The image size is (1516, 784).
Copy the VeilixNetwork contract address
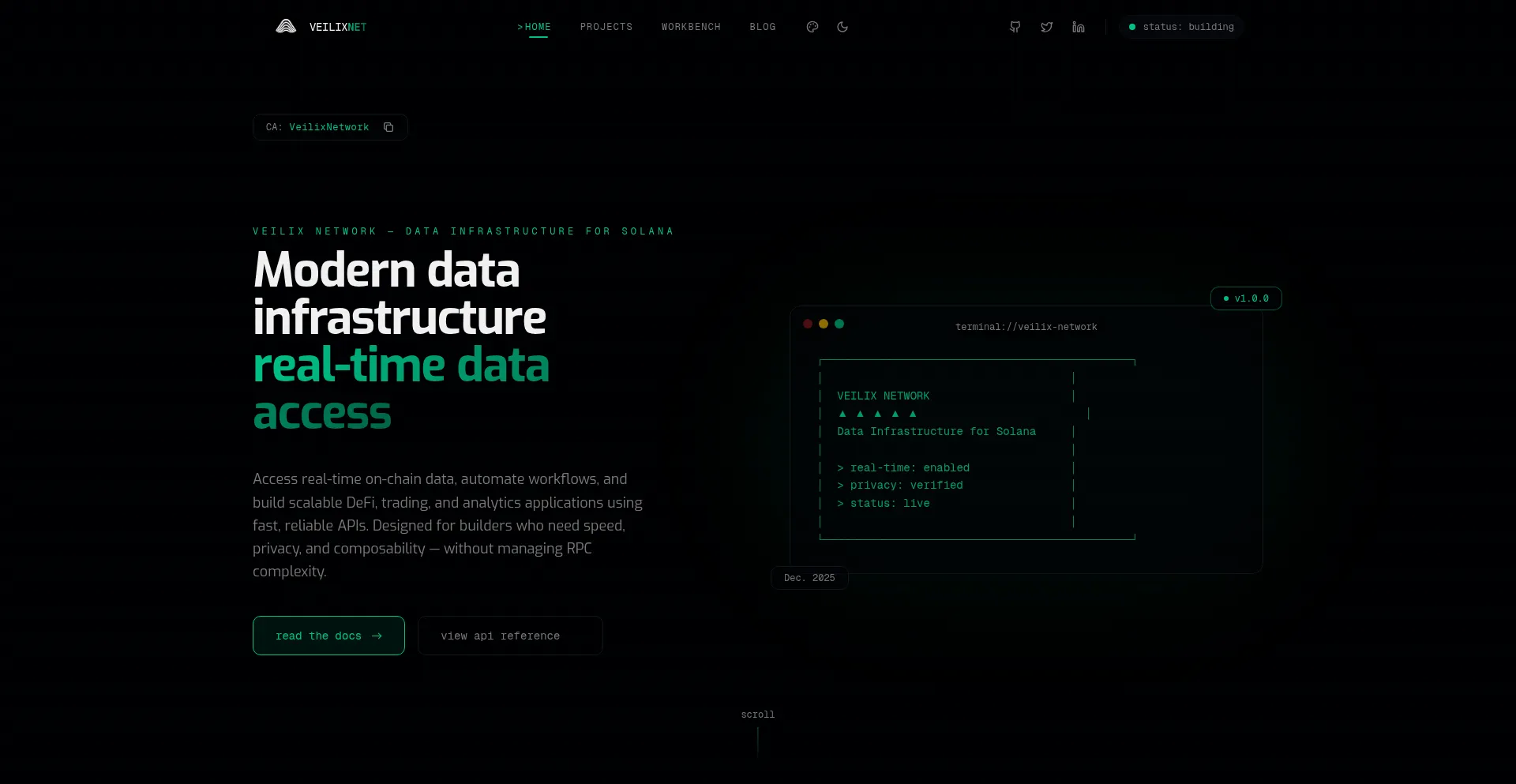(388, 127)
